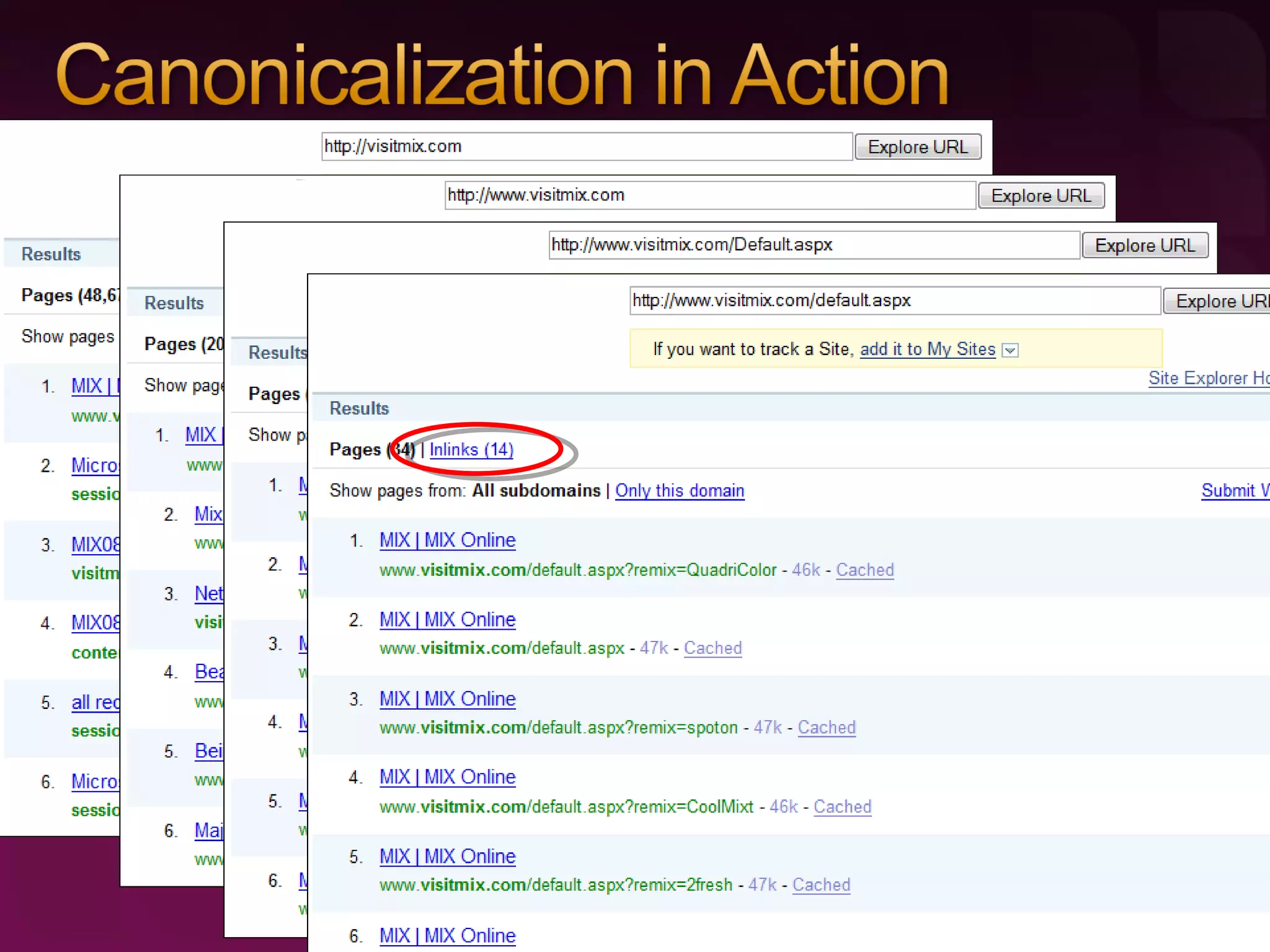Open first result MIX | MIX Online

coord(447,540)
